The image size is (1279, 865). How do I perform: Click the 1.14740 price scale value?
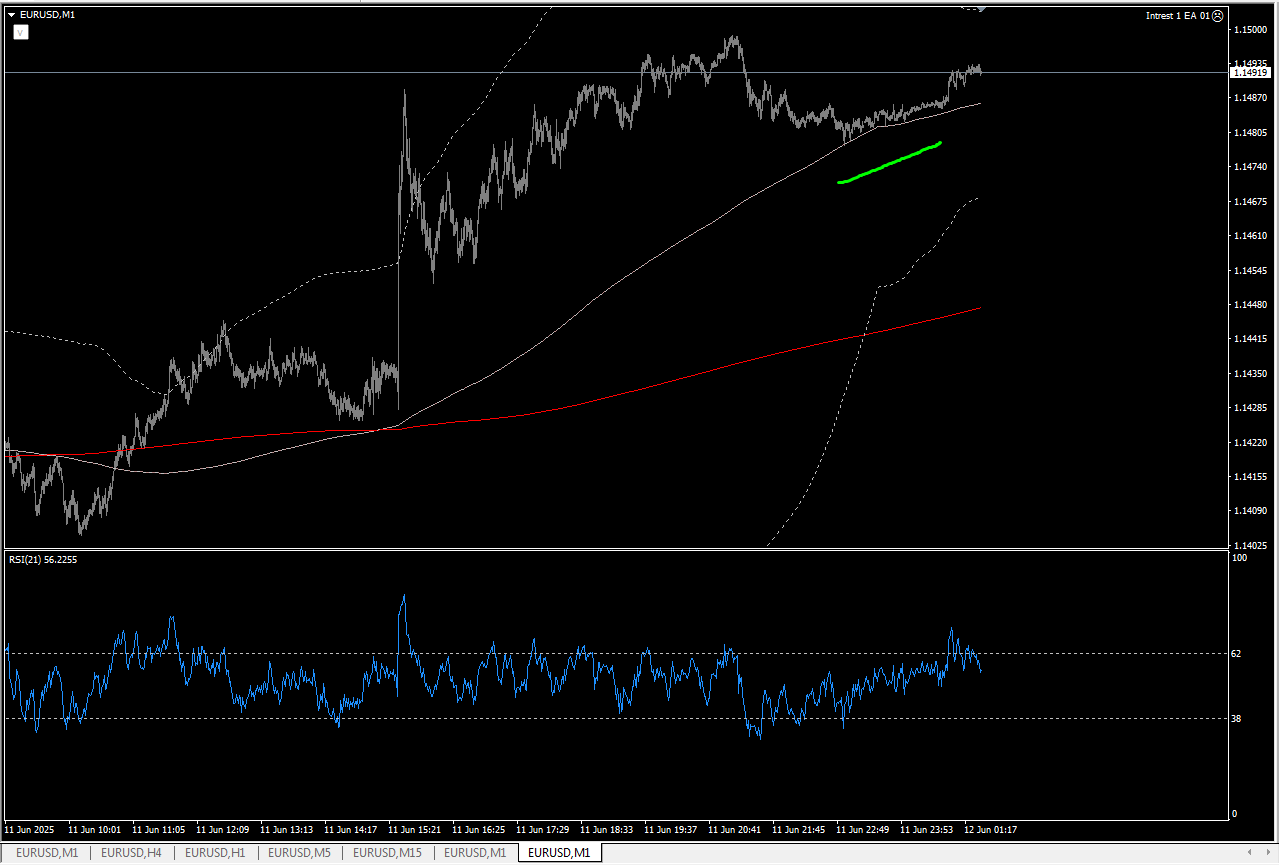click(1251, 167)
